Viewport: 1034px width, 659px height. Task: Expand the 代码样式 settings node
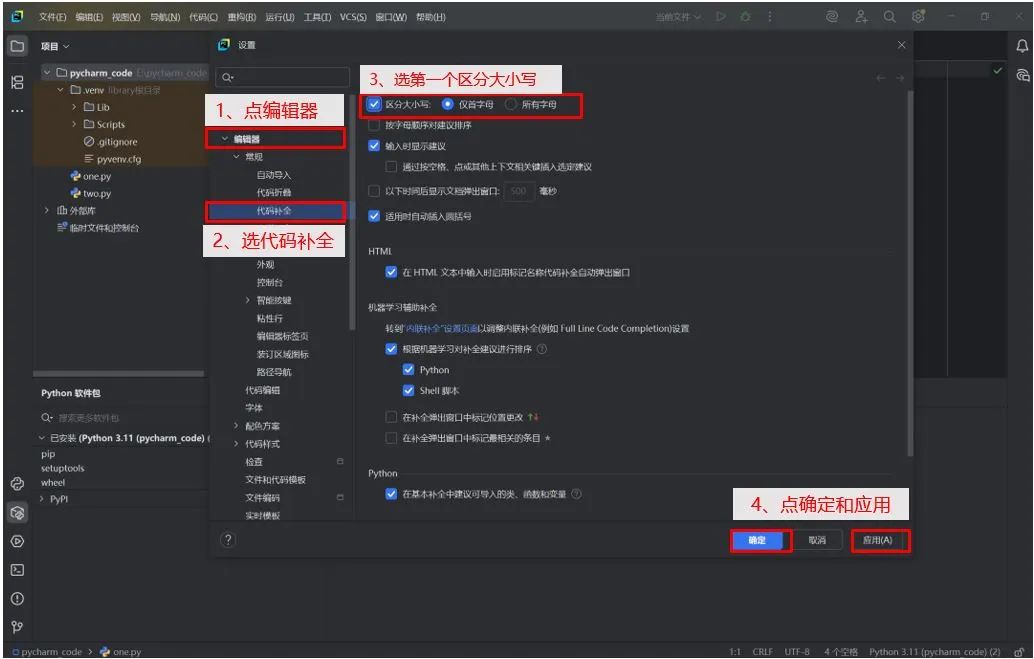pyautogui.click(x=236, y=444)
